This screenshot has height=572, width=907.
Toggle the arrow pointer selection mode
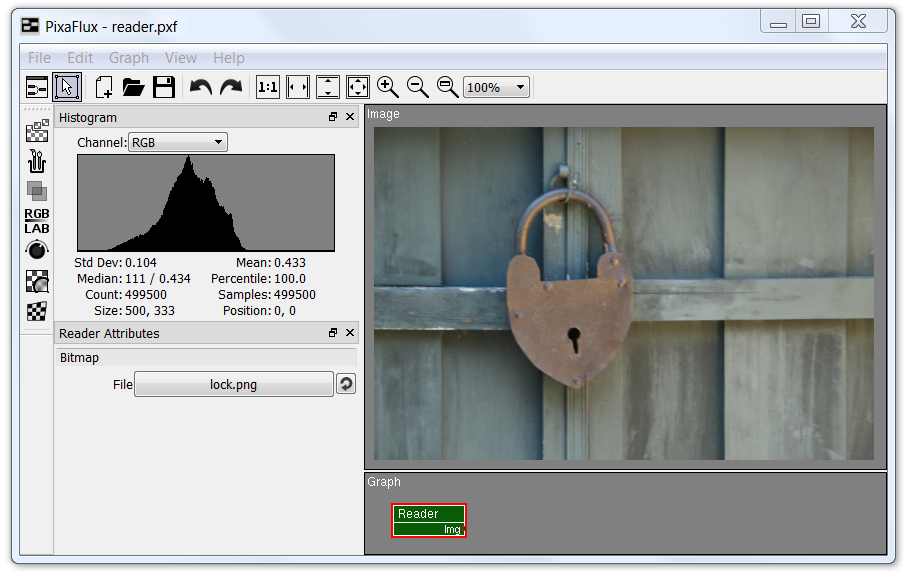(67, 88)
